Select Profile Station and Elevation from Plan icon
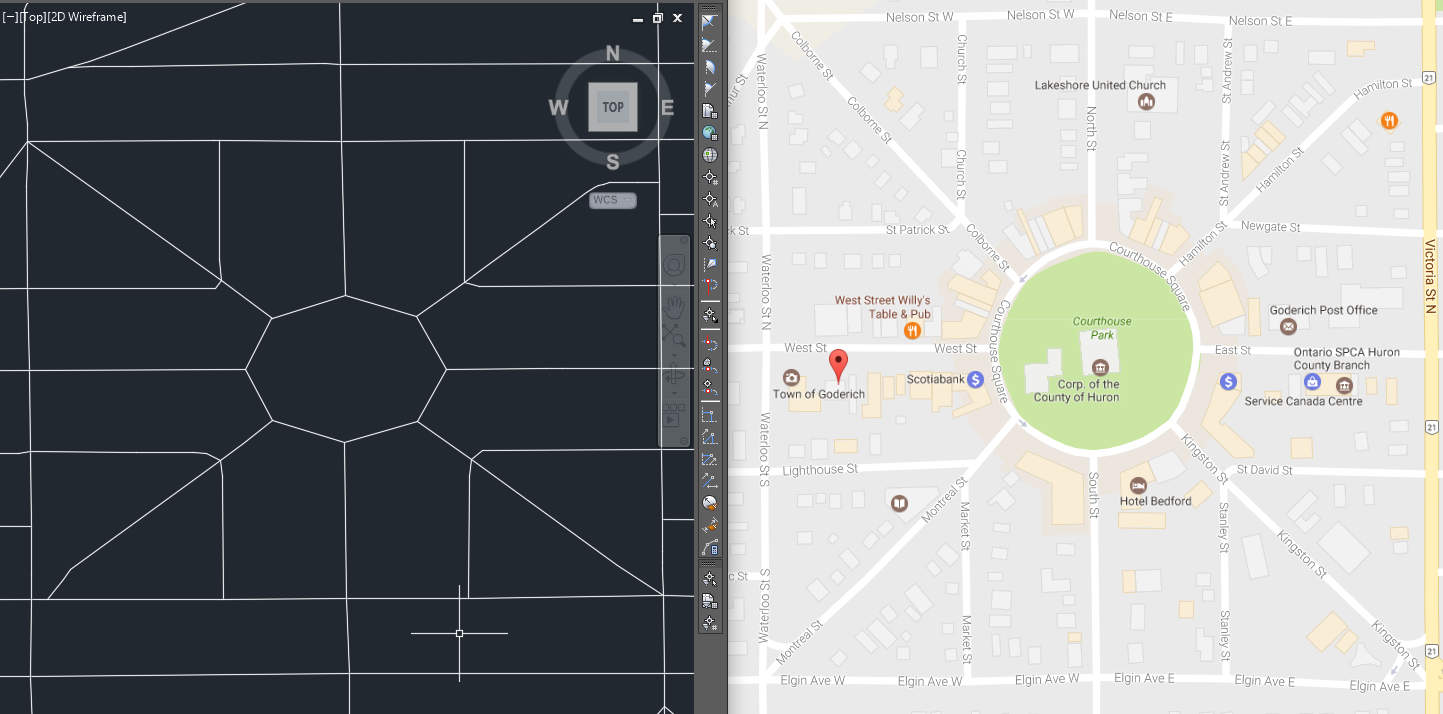The image size is (1443, 714). [x=710, y=365]
